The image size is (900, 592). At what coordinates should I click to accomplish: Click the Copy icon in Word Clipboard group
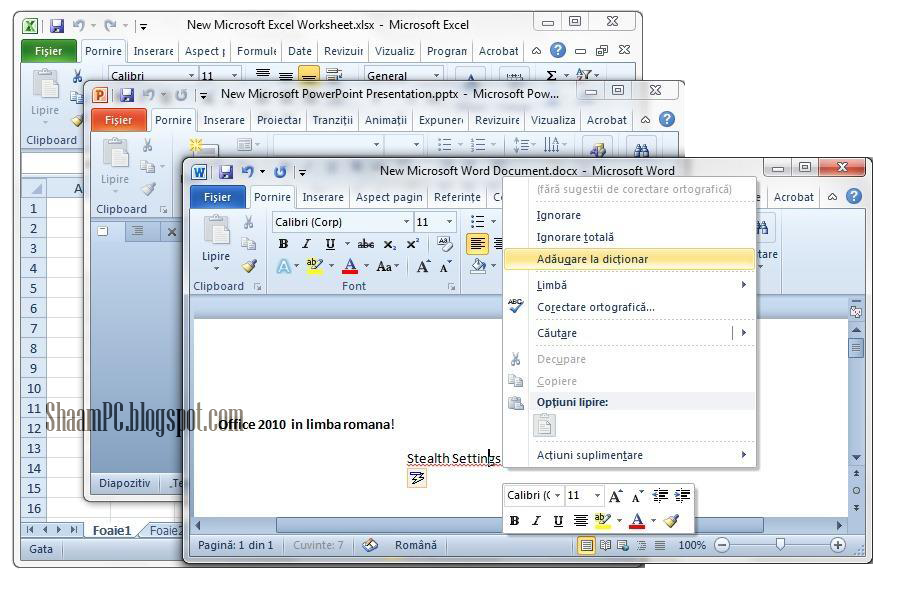pos(249,243)
